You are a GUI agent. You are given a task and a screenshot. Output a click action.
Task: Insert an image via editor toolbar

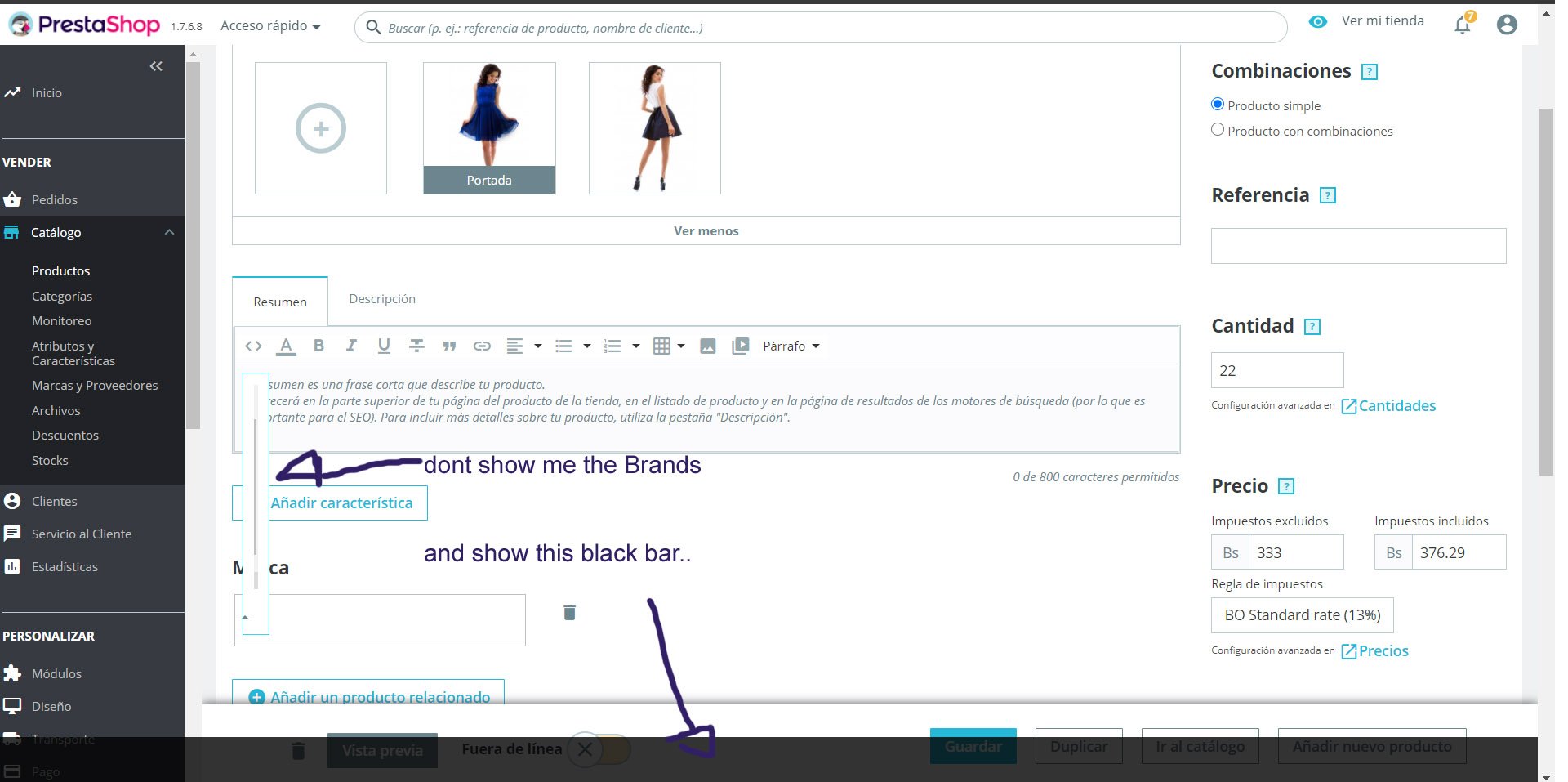708,346
